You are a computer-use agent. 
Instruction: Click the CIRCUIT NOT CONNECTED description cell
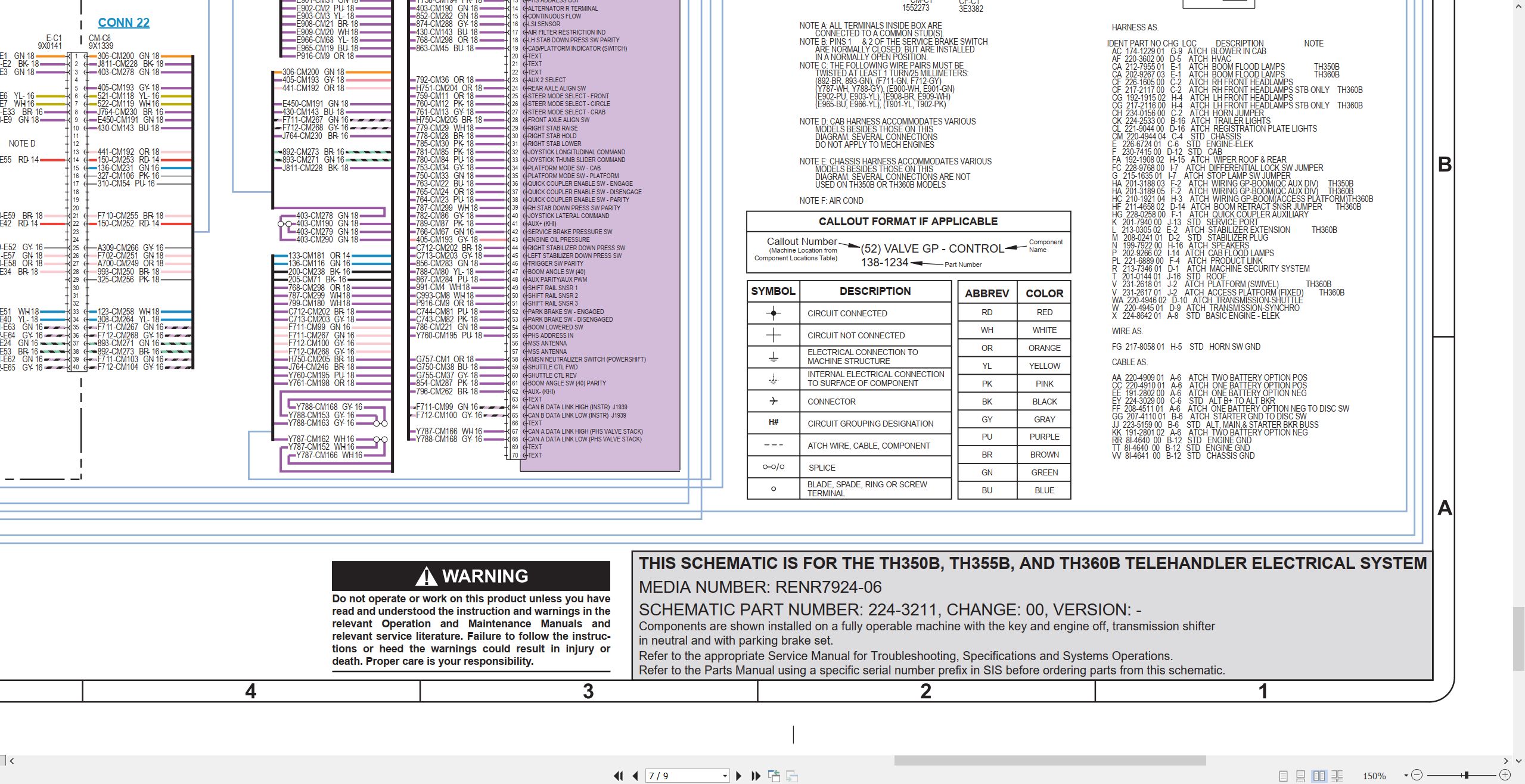[x=875, y=335]
